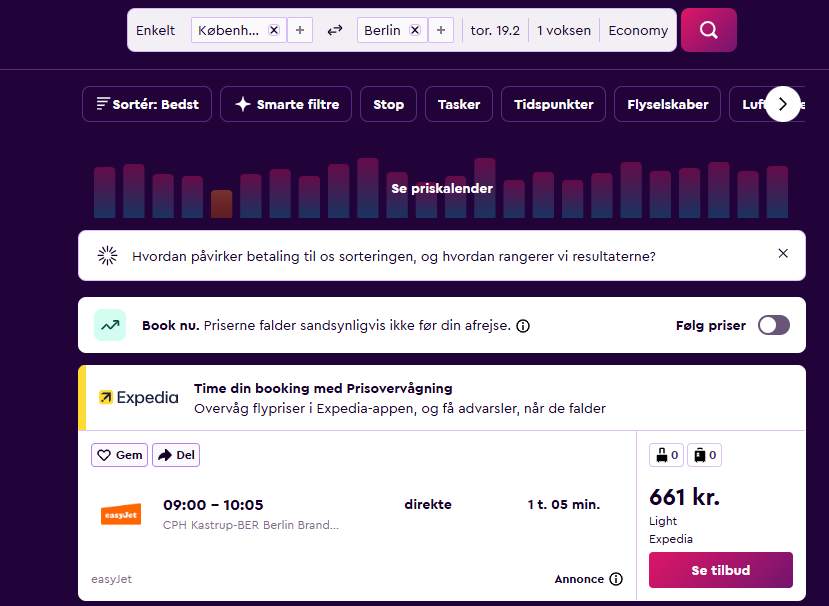The width and height of the screenshot is (829, 606).
Task: Click the magenta search magnifier button
Action: [x=708, y=30]
